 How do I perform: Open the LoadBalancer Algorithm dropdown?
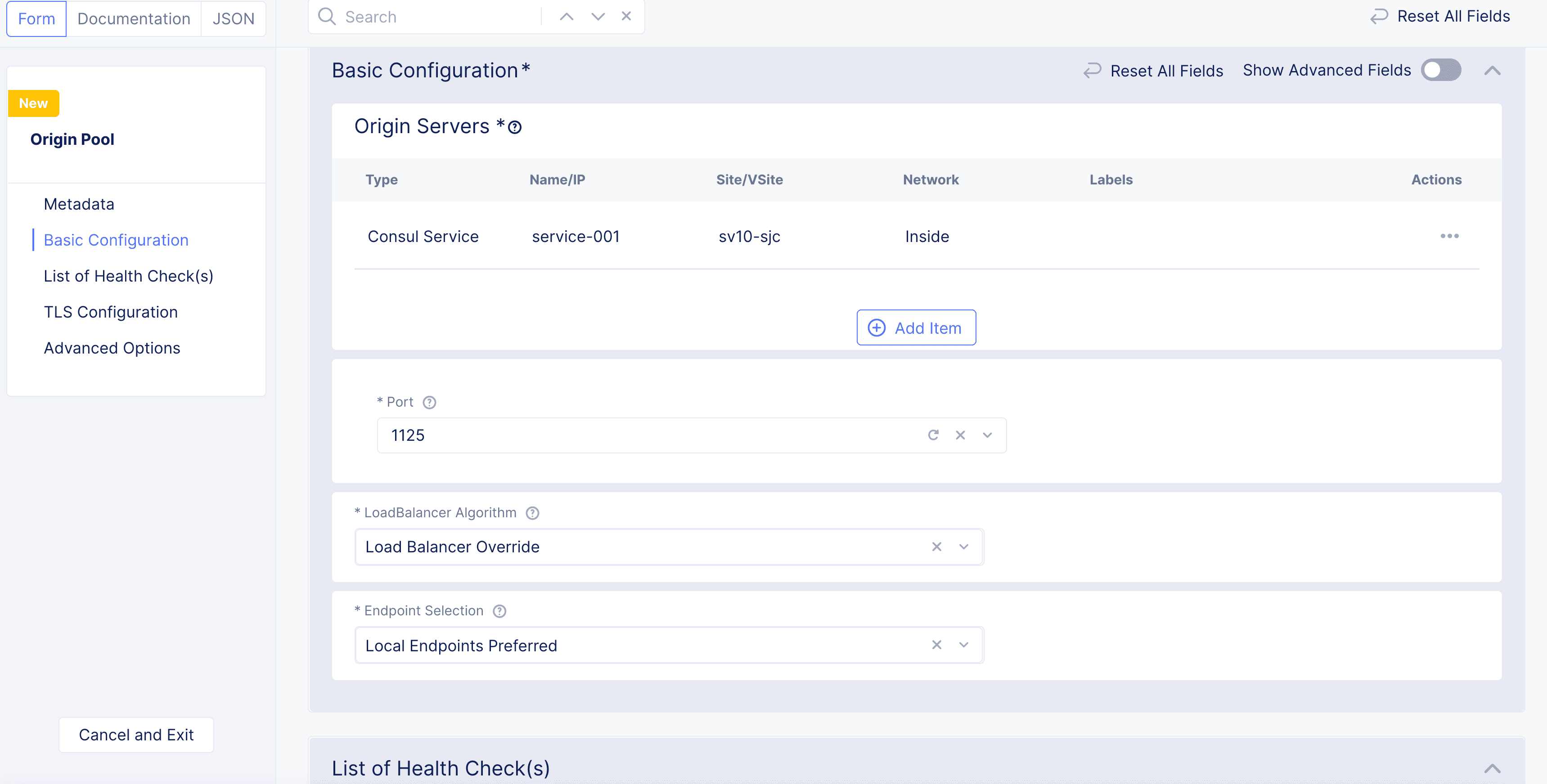point(964,547)
